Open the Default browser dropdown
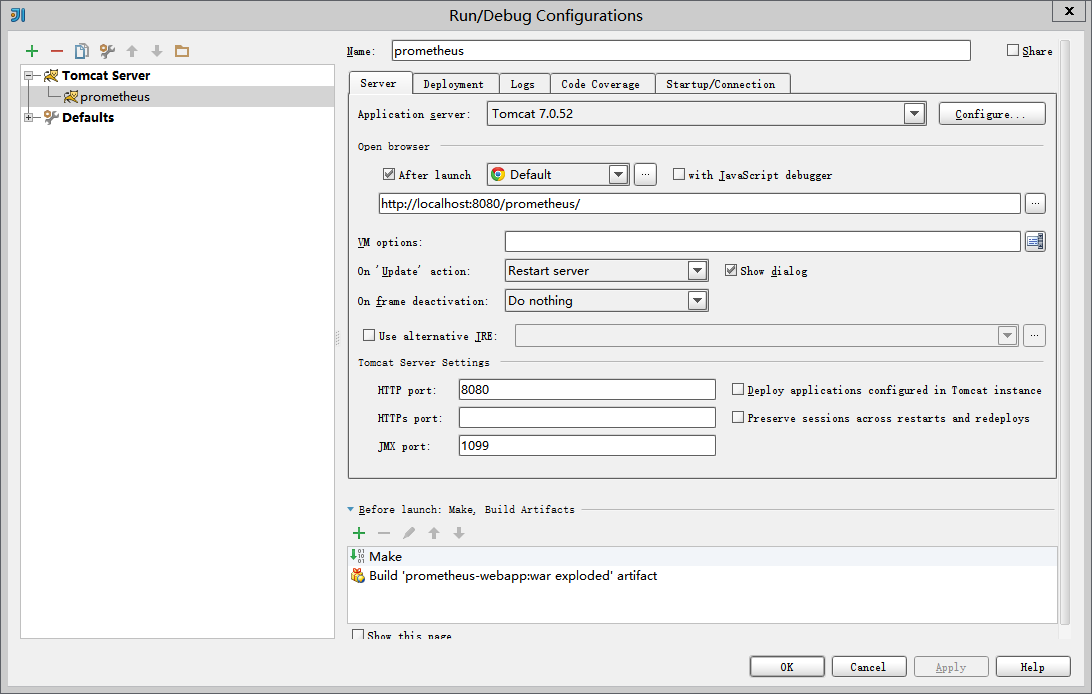The image size is (1092, 694). coord(618,174)
